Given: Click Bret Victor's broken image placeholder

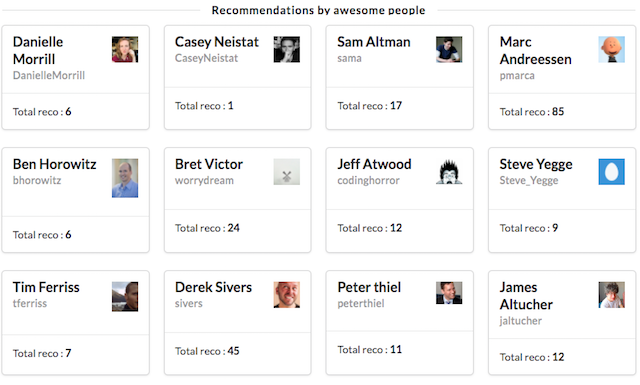Looking at the screenshot, I should pyautogui.click(x=287, y=172).
